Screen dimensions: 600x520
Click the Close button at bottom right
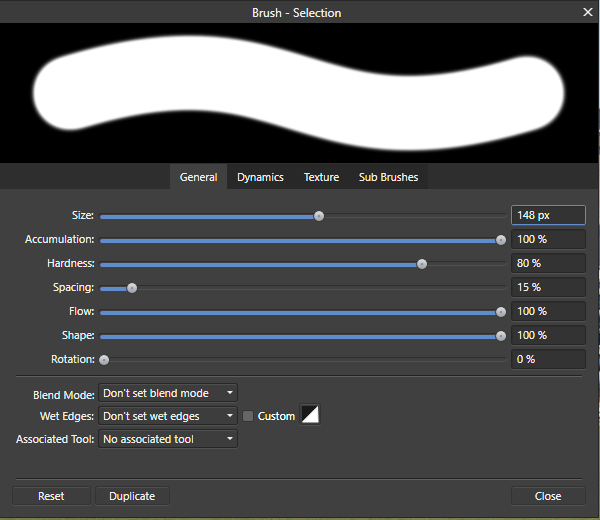pos(547,496)
